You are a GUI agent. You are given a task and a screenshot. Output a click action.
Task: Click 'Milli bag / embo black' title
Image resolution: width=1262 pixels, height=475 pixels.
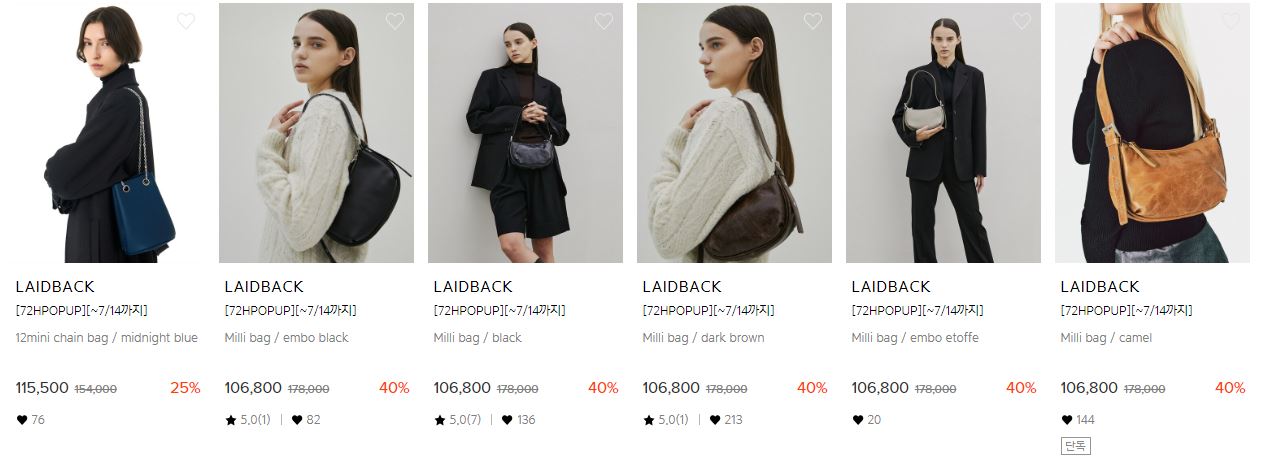tap(286, 338)
